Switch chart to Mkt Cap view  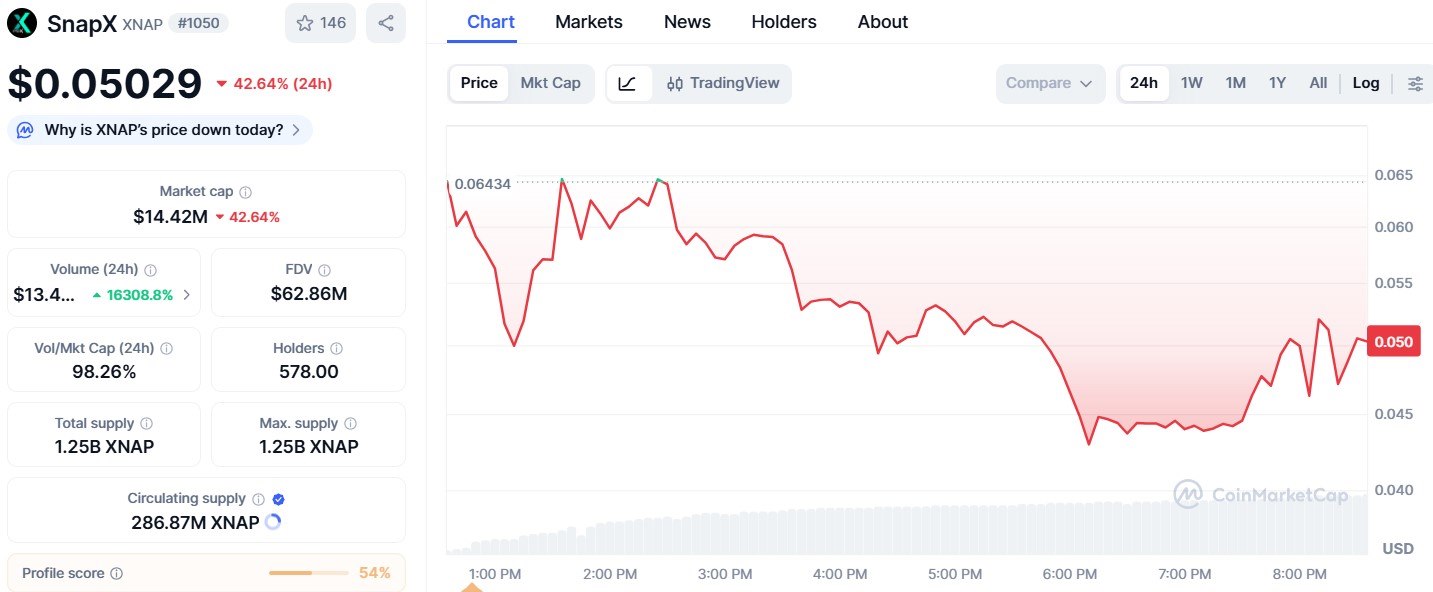[x=550, y=83]
